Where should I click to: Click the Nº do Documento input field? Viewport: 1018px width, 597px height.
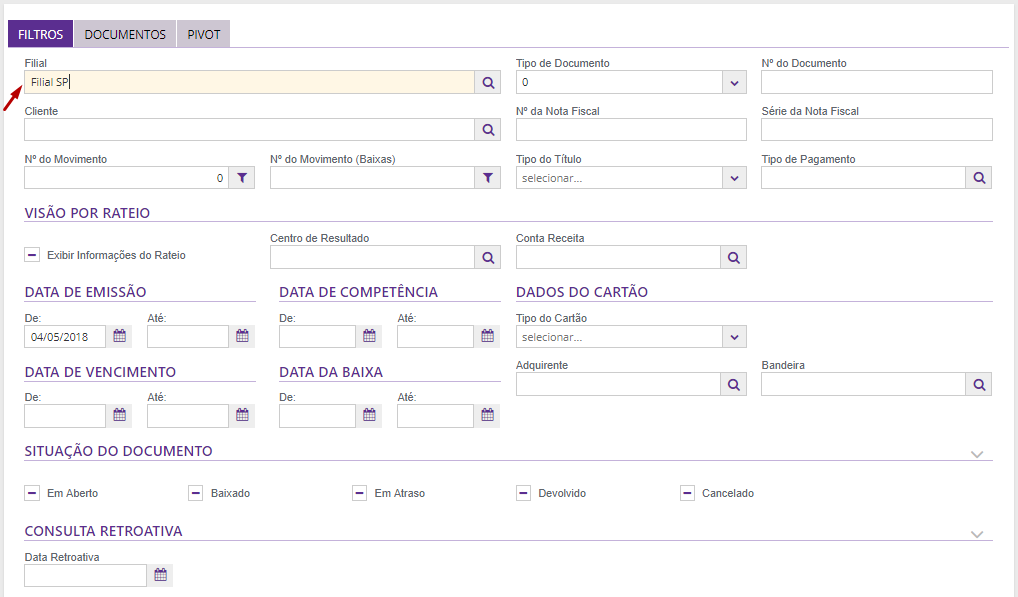(x=876, y=82)
